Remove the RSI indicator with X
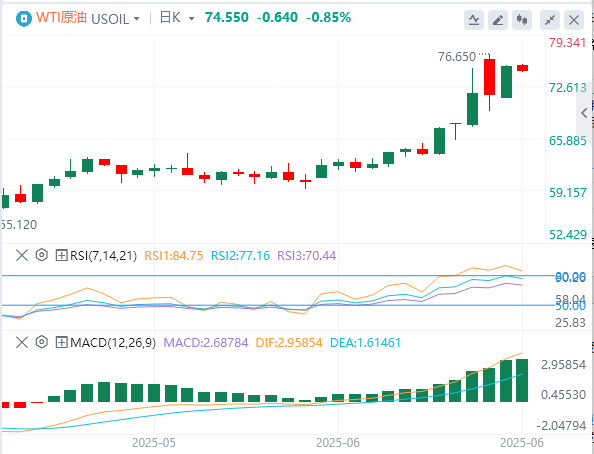This screenshot has height=454, width=594. click(x=22, y=255)
